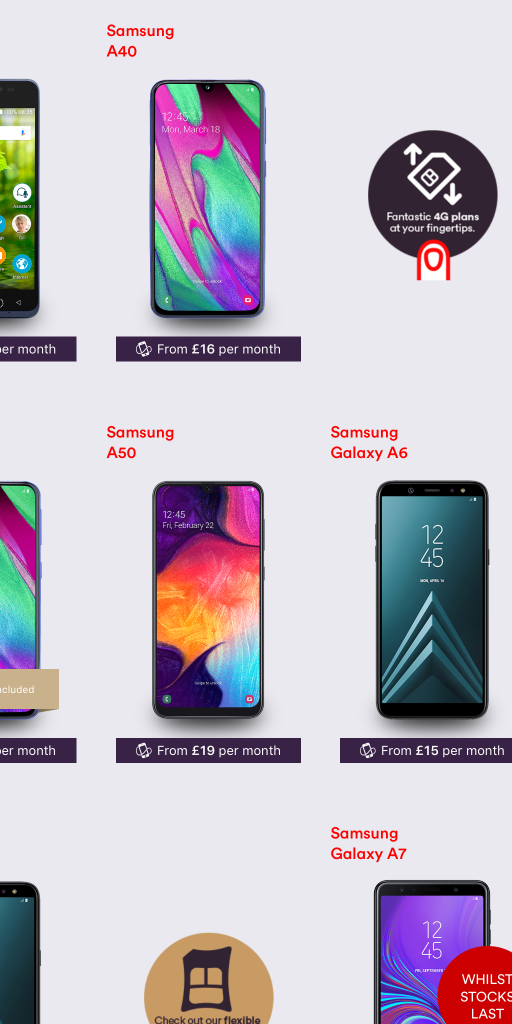This screenshot has width=512, height=1024.
Task: Tap the red fingertip pointer icon
Action: tap(434, 261)
